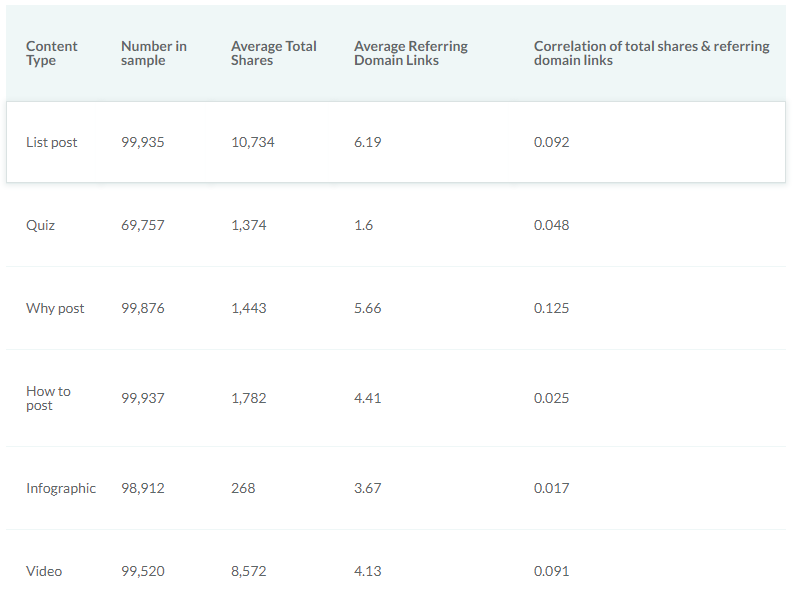Click the Video row label
Screen dimensions: 793x601
point(44,571)
